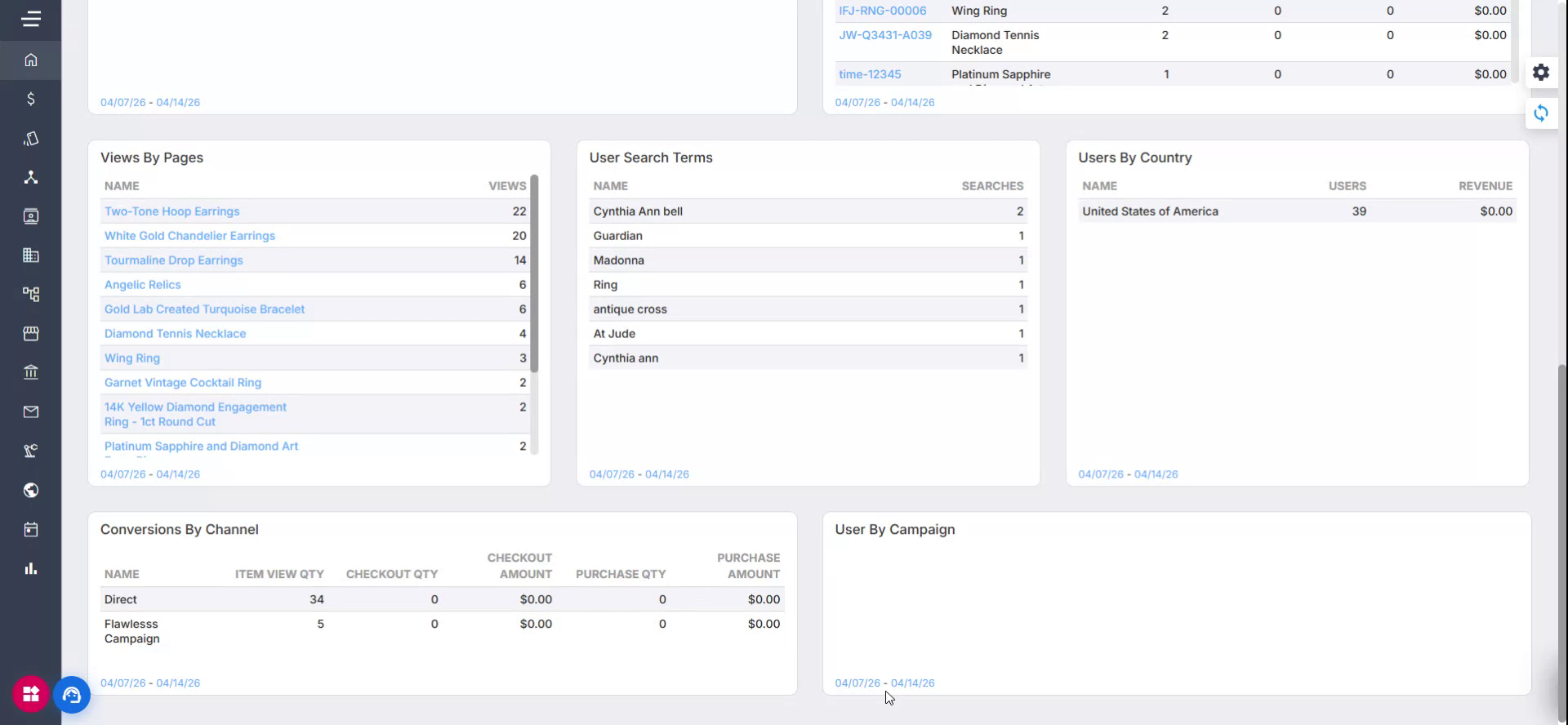Open the contact card sidebar icon
Viewport: 1568px width, 725px height.
[31, 216]
